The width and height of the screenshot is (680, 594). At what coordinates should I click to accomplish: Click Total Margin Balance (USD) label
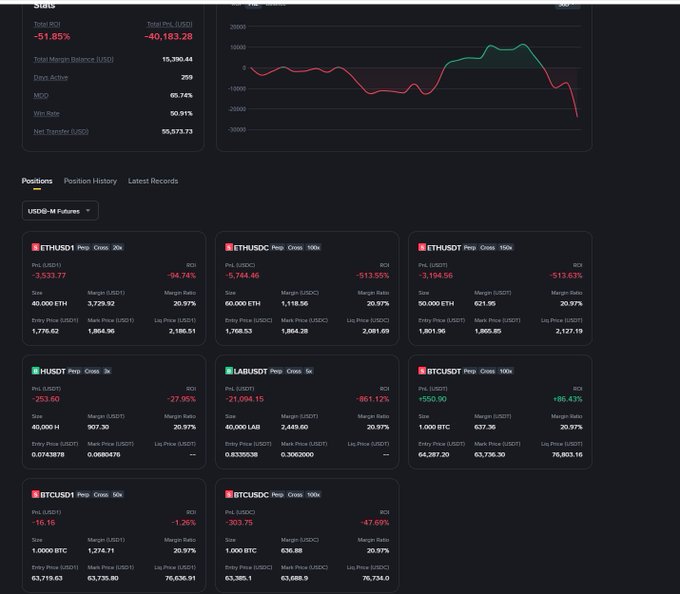[x=74, y=59]
